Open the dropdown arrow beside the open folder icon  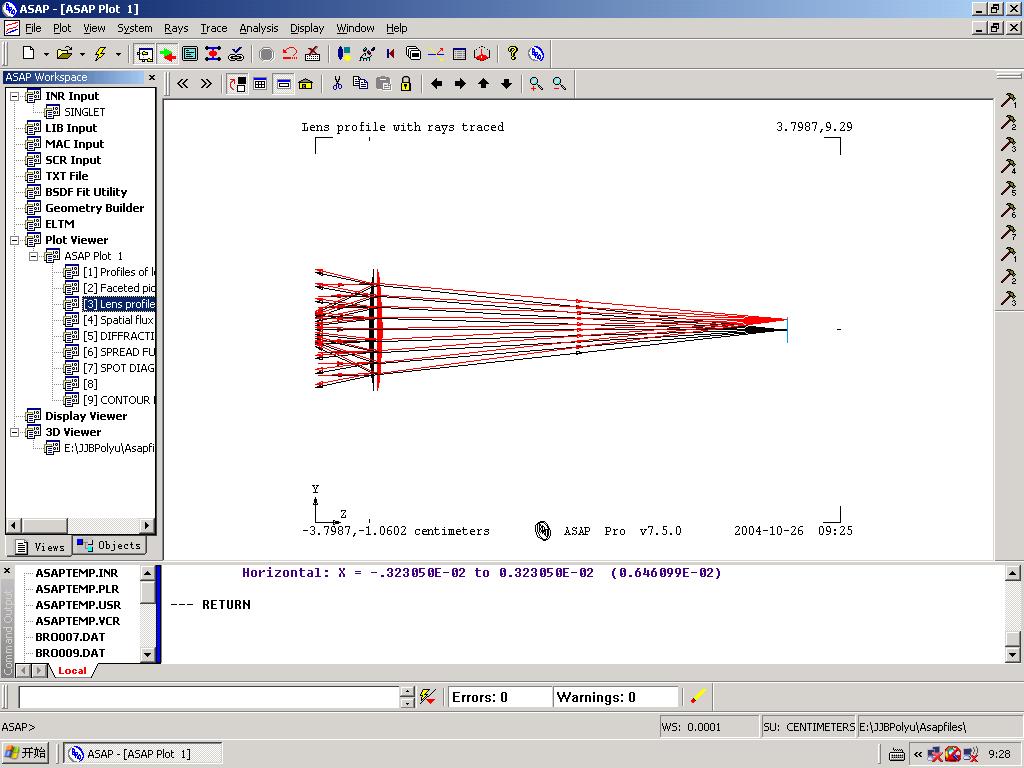click(82, 54)
